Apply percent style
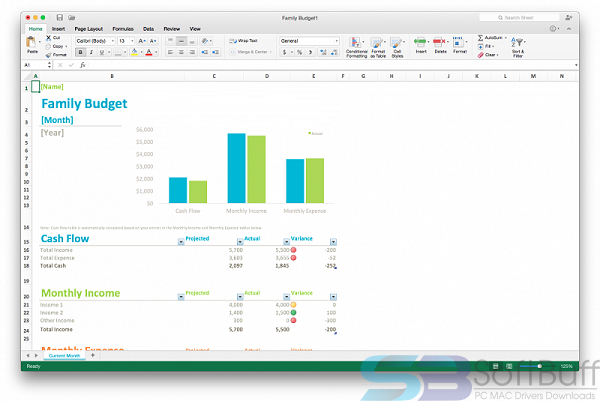This screenshot has width=600, height=401. tap(300, 52)
